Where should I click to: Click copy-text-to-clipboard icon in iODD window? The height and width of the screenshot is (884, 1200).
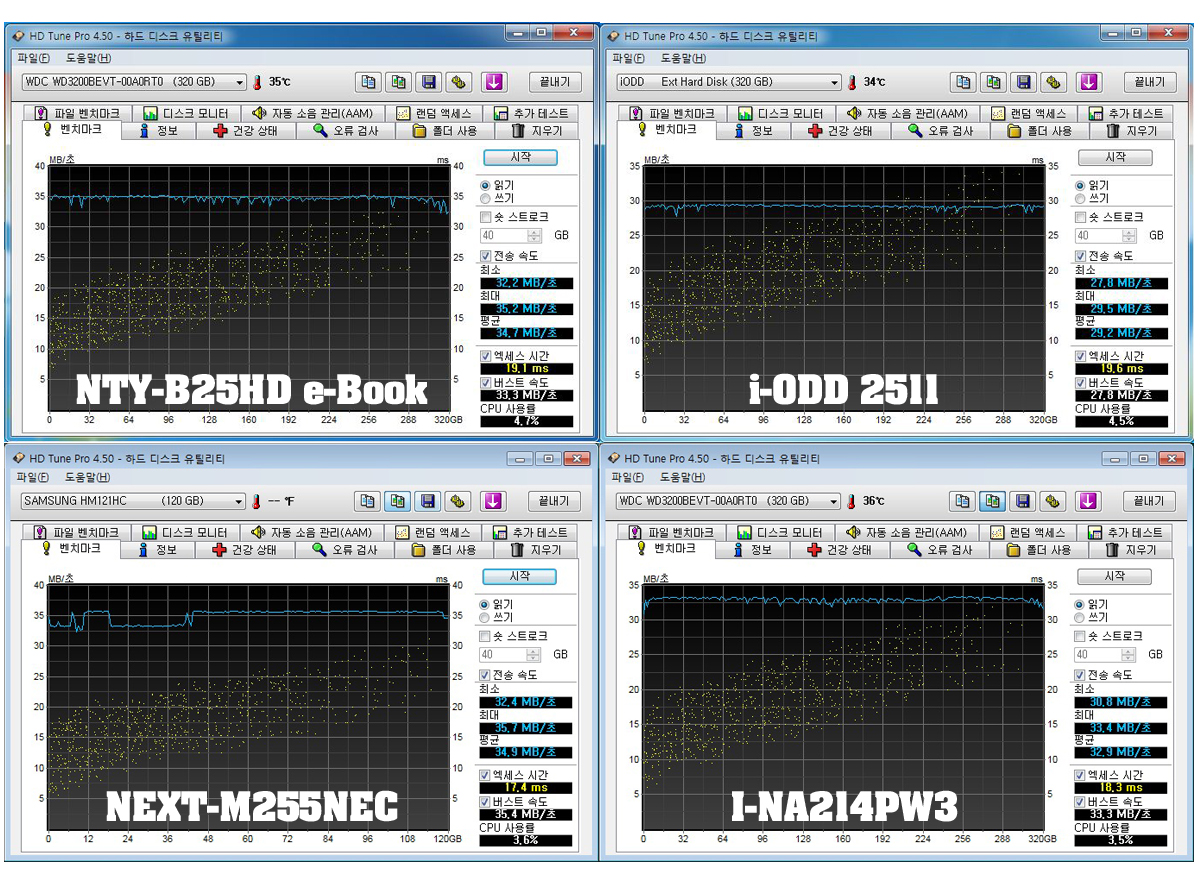coord(964,82)
